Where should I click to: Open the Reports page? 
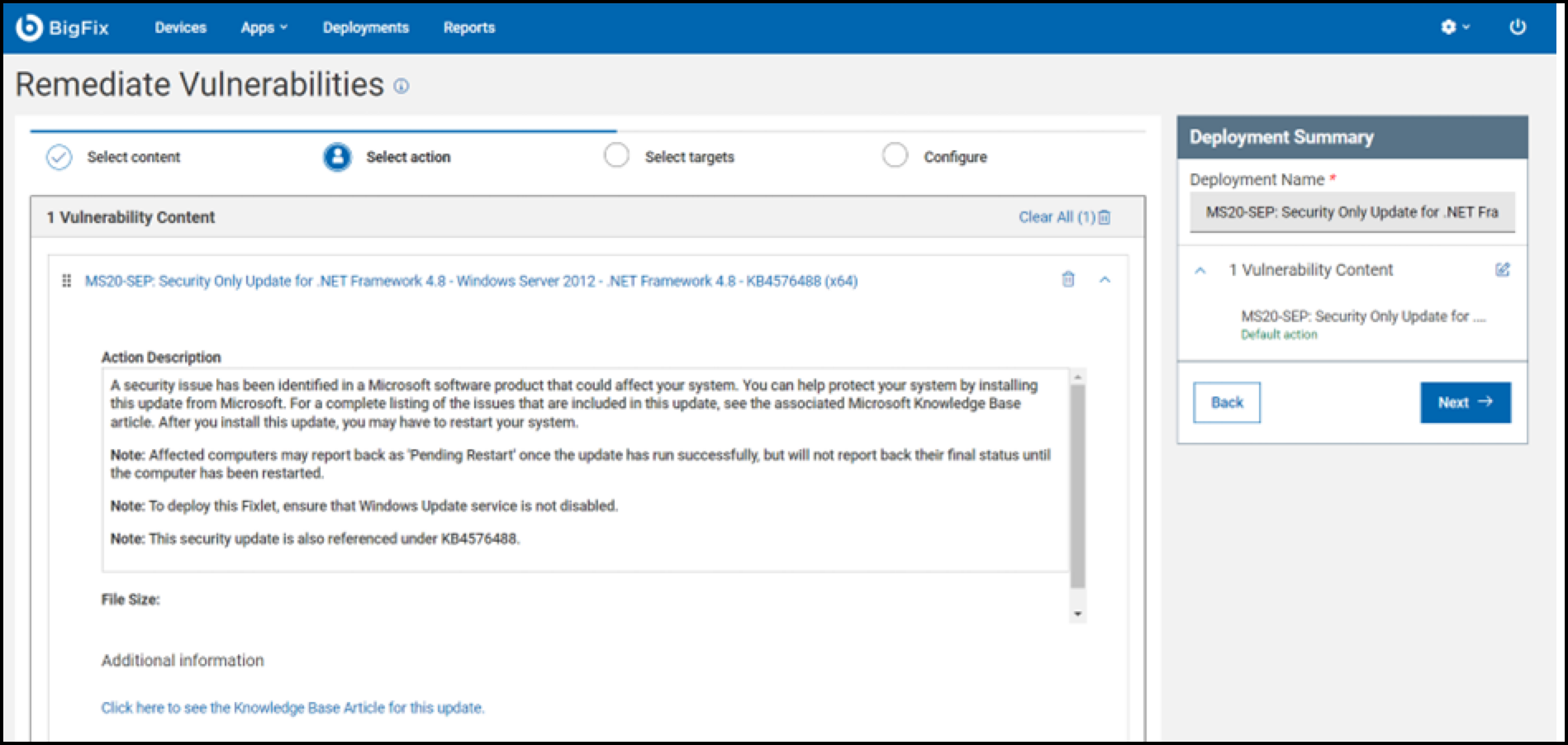click(x=468, y=27)
